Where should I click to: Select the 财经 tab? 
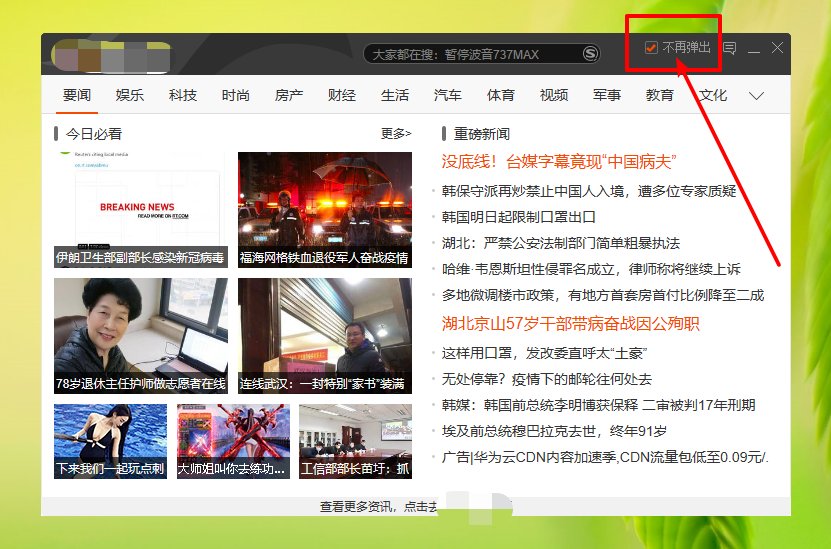click(342, 96)
